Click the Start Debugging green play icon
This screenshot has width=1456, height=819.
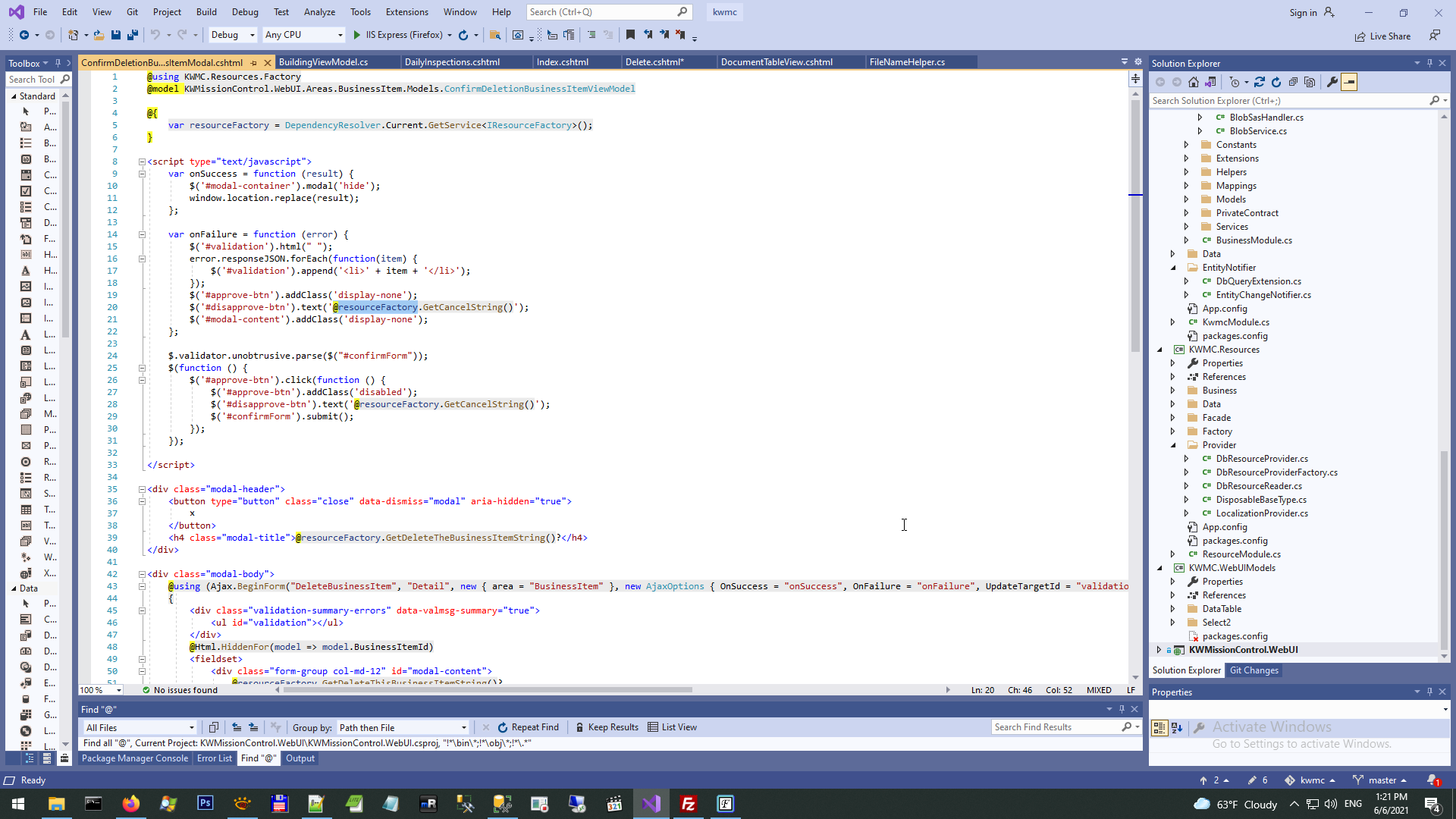[356, 35]
